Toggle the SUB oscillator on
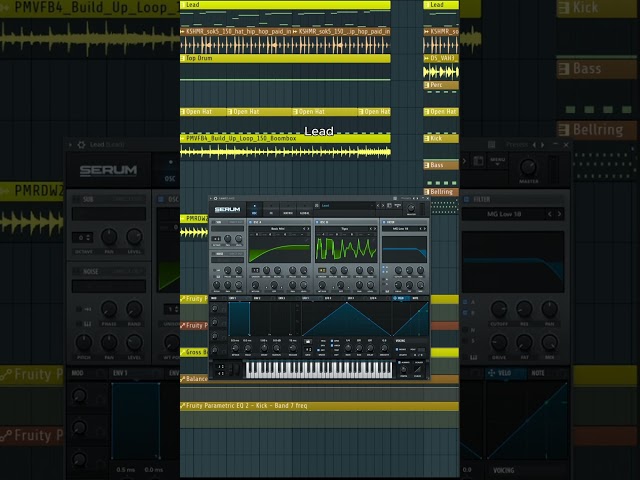This screenshot has width=640, height=480. [213, 222]
